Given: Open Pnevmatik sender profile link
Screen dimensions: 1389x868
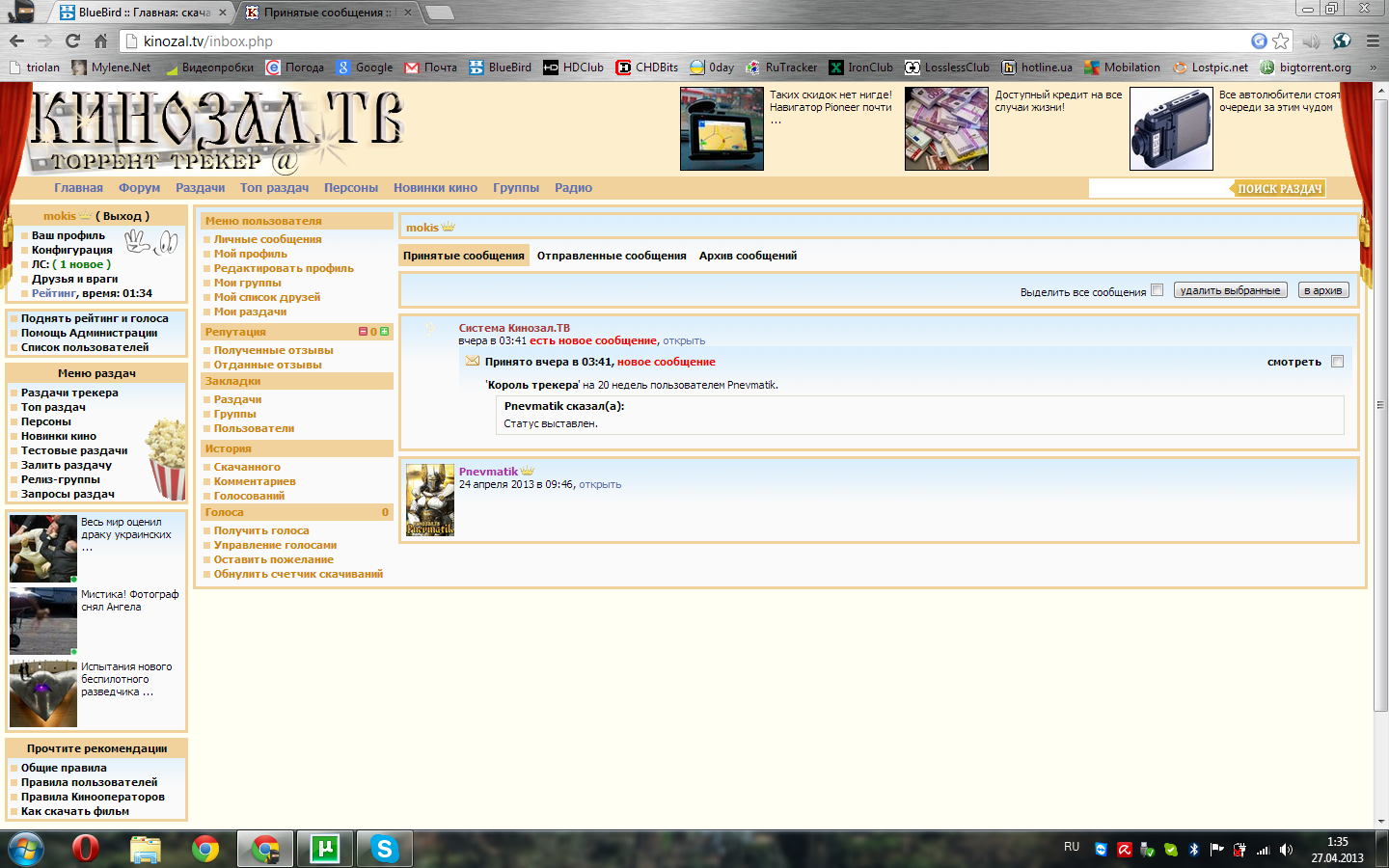Looking at the screenshot, I should coord(488,472).
